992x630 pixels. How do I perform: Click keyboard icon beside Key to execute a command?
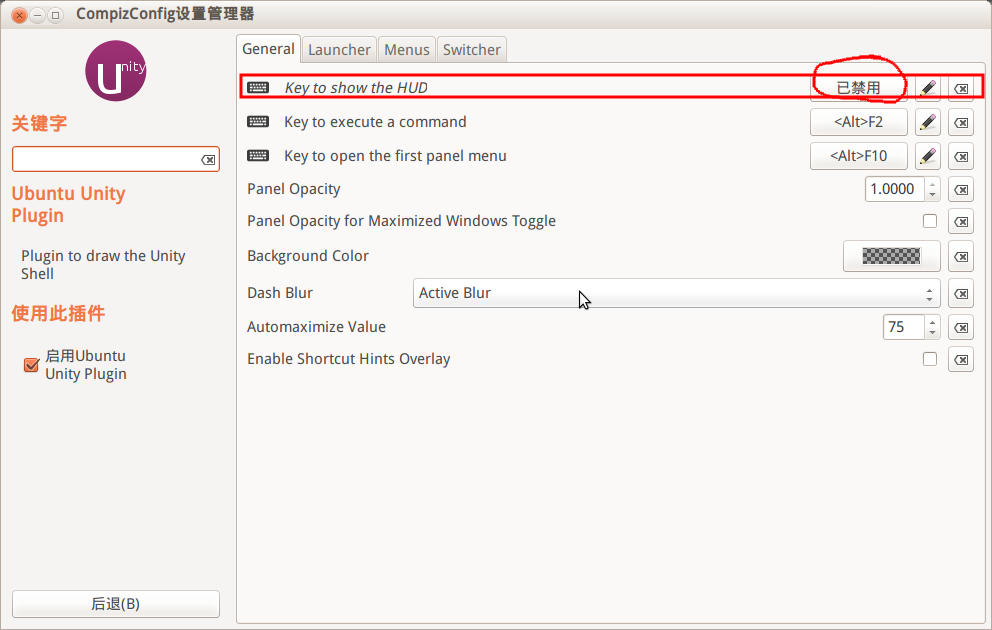coord(257,121)
